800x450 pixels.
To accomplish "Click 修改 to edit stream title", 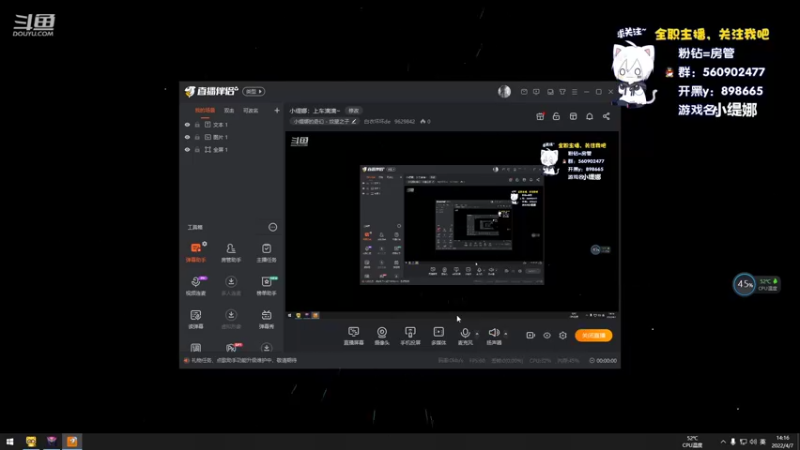I will [x=354, y=111].
